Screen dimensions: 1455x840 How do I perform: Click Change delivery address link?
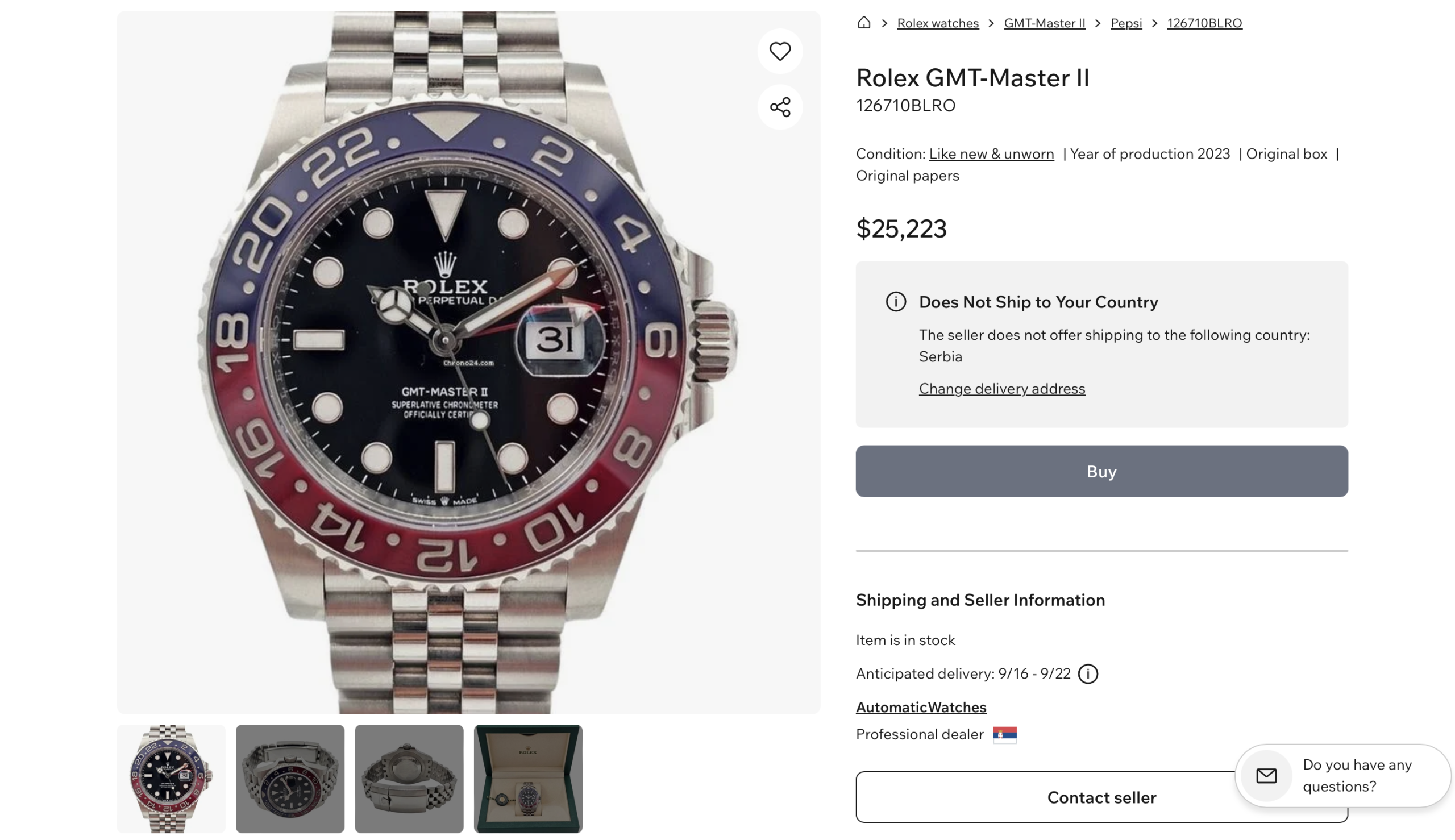tap(1001, 388)
